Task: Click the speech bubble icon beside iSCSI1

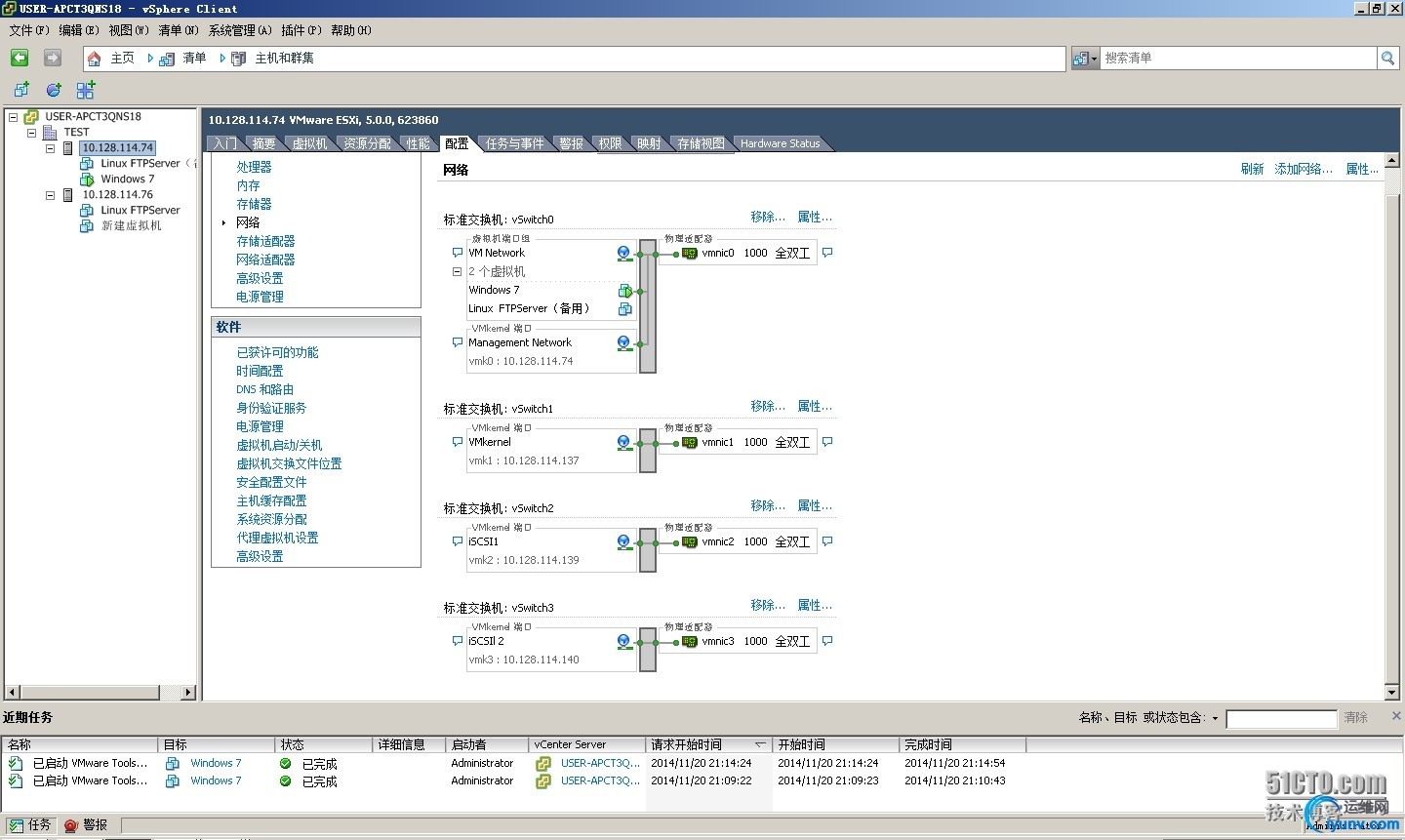Action: 458,541
